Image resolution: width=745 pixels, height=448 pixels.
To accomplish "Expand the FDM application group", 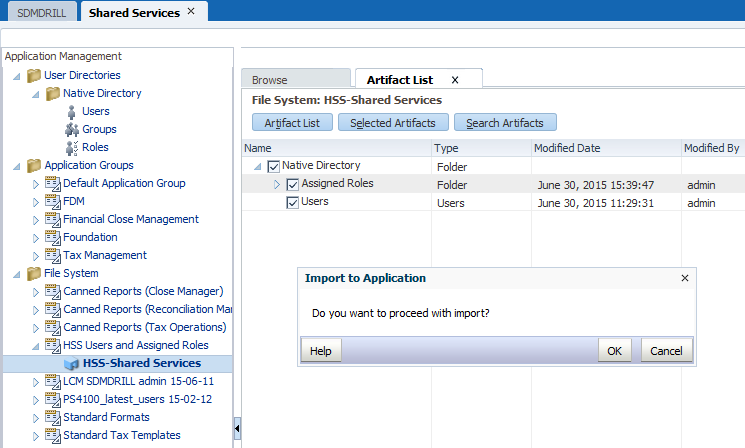I will (37, 201).
